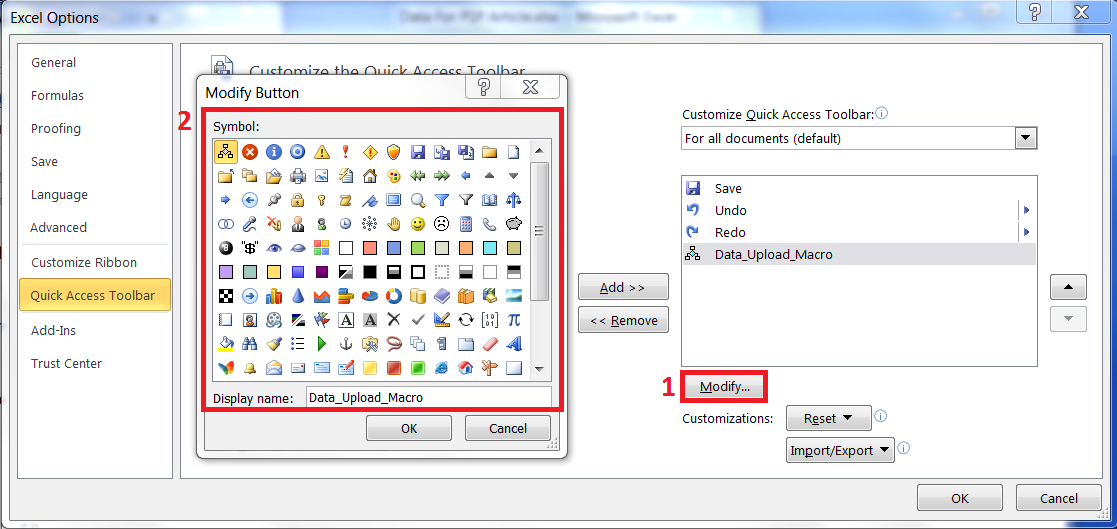
Task: Pick the blue information 'i' symbol
Action: click(274, 152)
